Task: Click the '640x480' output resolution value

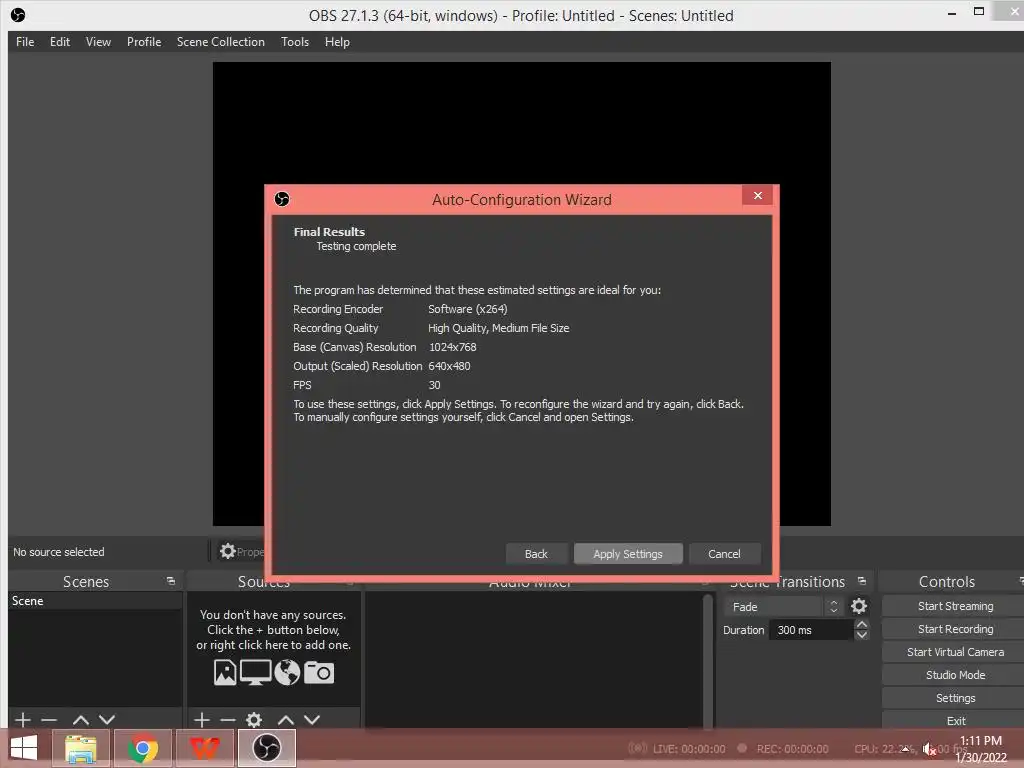Action: 449,366
